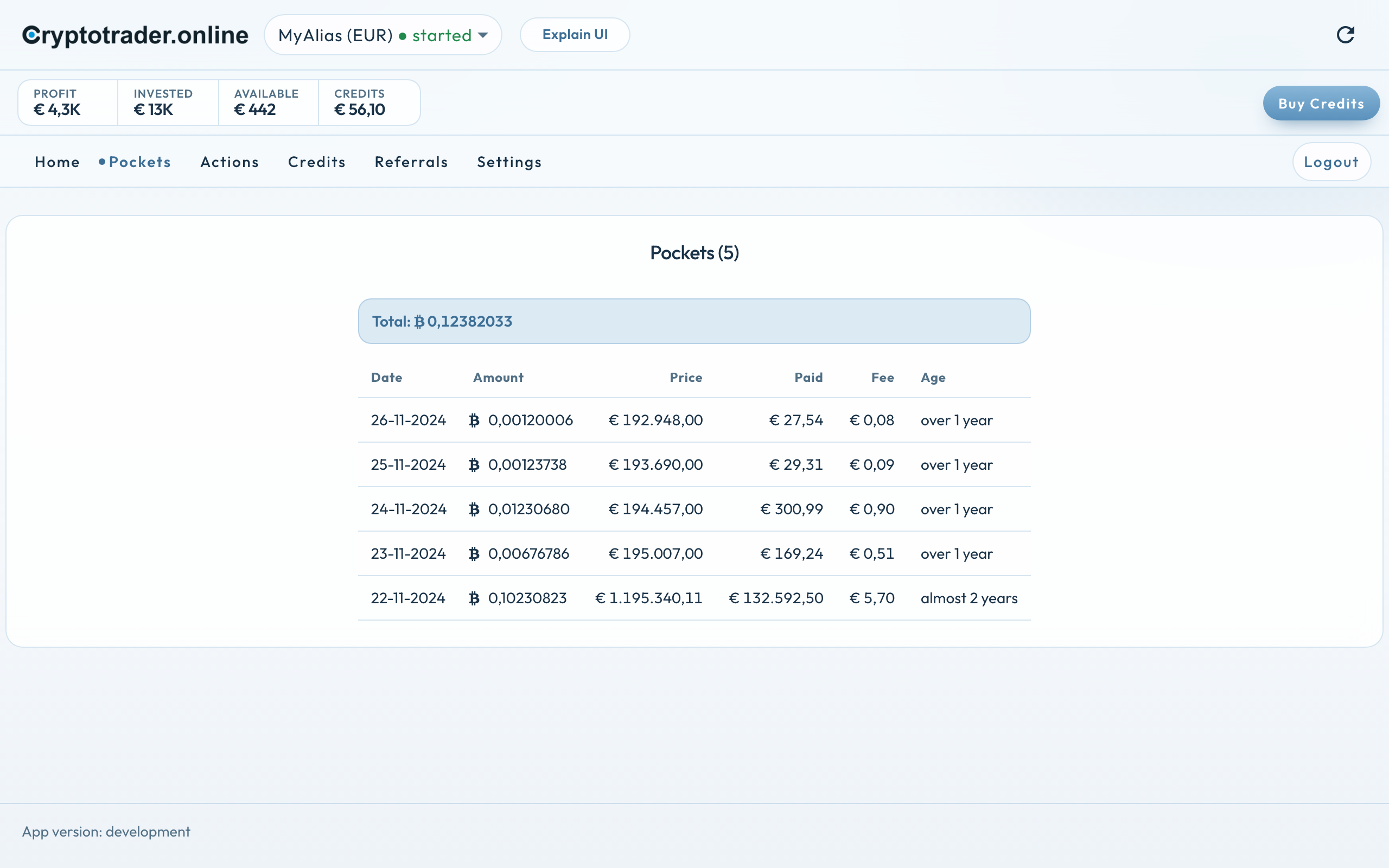Select the 26-11-2024 date cell
The height and width of the screenshot is (868, 1389).
[x=408, y=420]
